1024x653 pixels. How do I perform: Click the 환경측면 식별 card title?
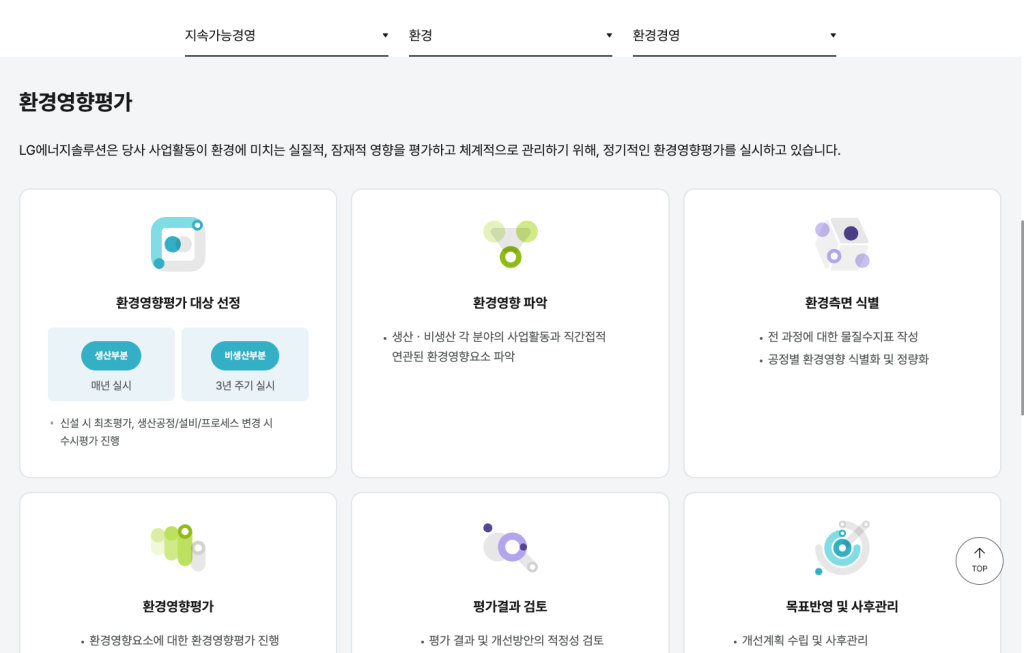pyautogui.click(x=842, y=303)
